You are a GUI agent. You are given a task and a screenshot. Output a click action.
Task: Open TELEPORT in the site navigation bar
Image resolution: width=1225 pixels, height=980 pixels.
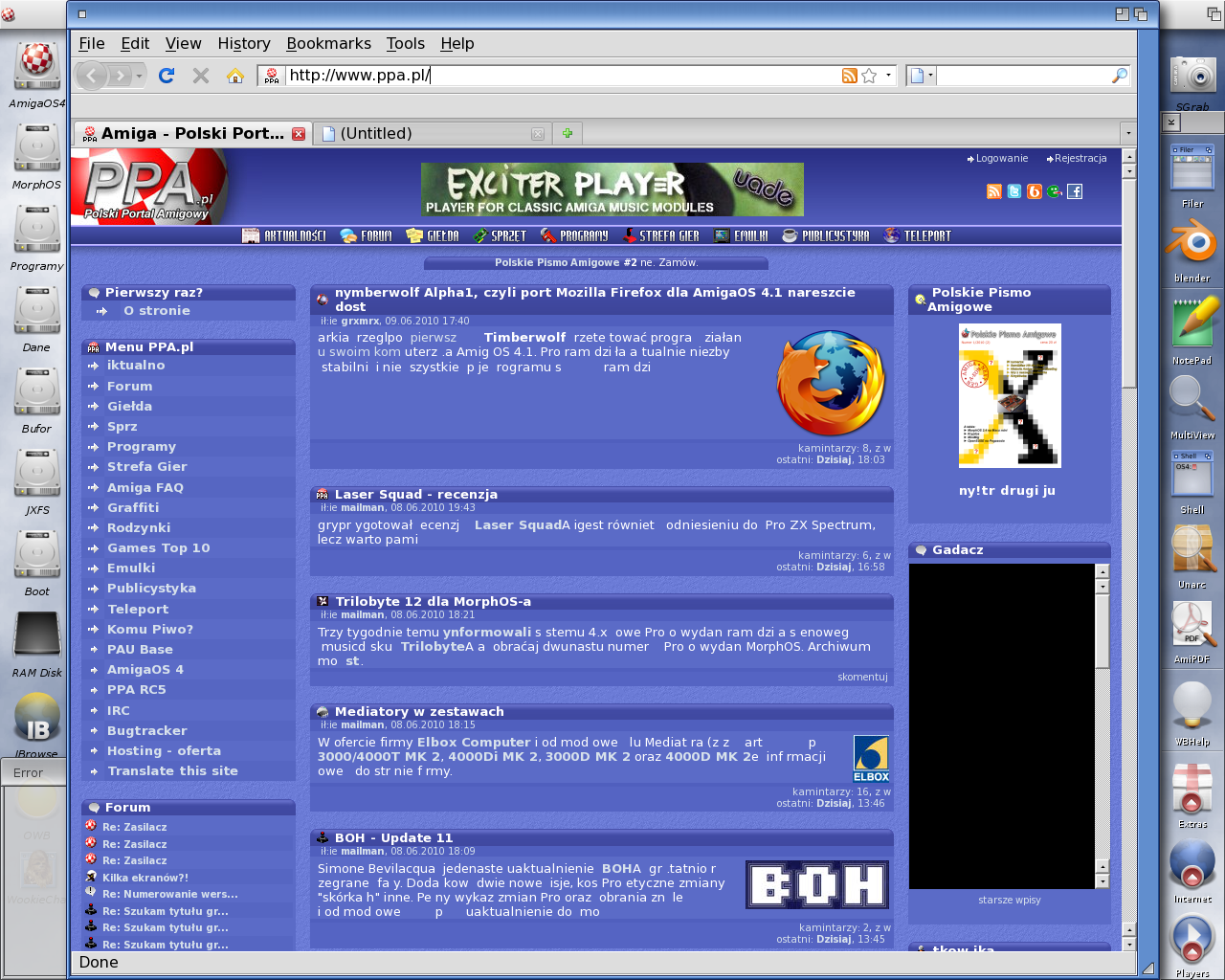(918, 235)
